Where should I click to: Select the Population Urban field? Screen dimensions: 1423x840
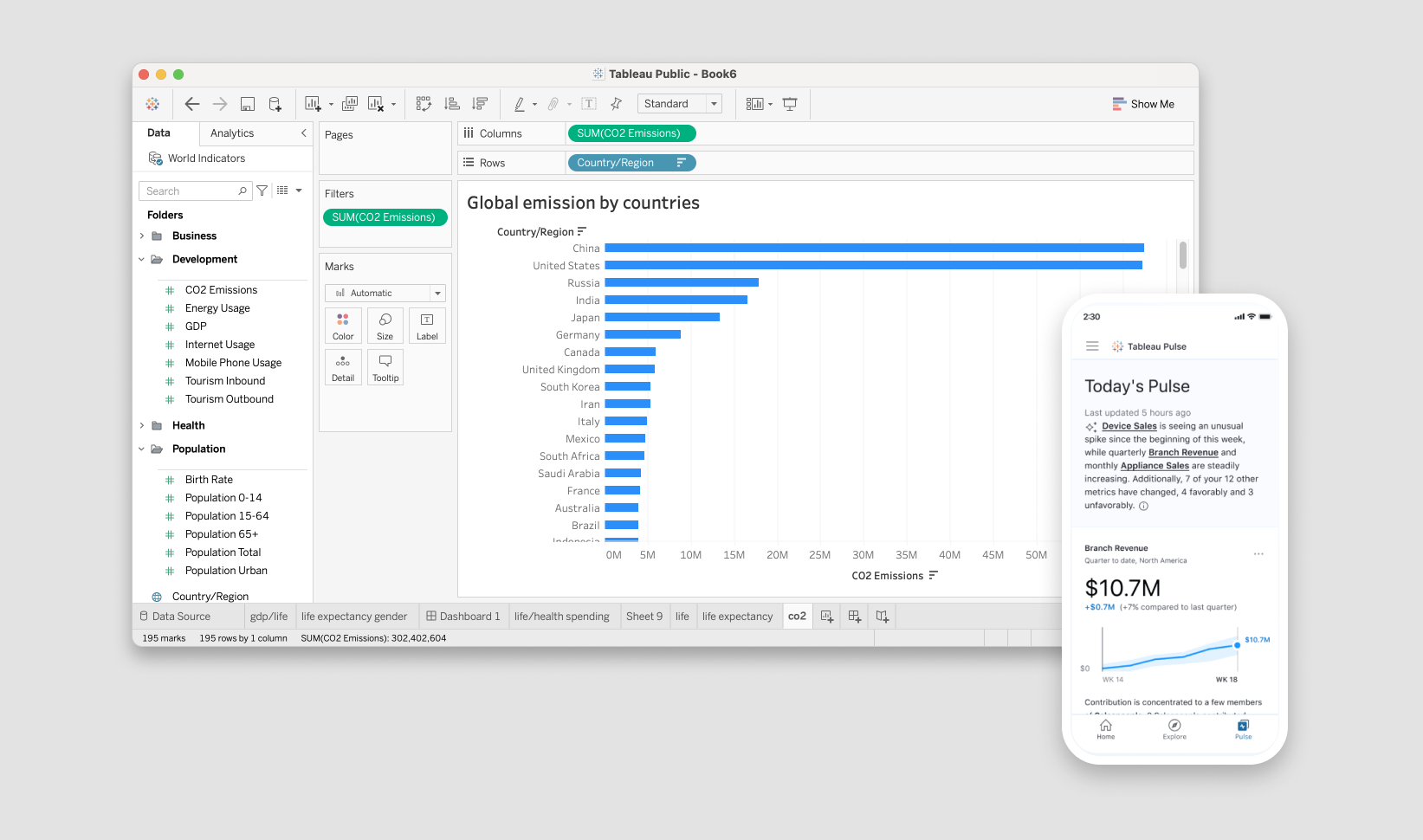pos(226,571)
